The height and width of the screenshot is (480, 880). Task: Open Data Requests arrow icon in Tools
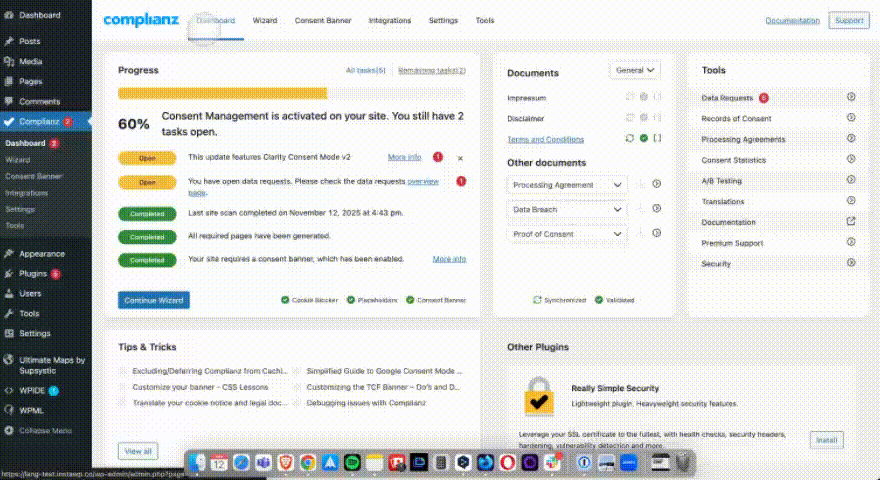point(851,97)
